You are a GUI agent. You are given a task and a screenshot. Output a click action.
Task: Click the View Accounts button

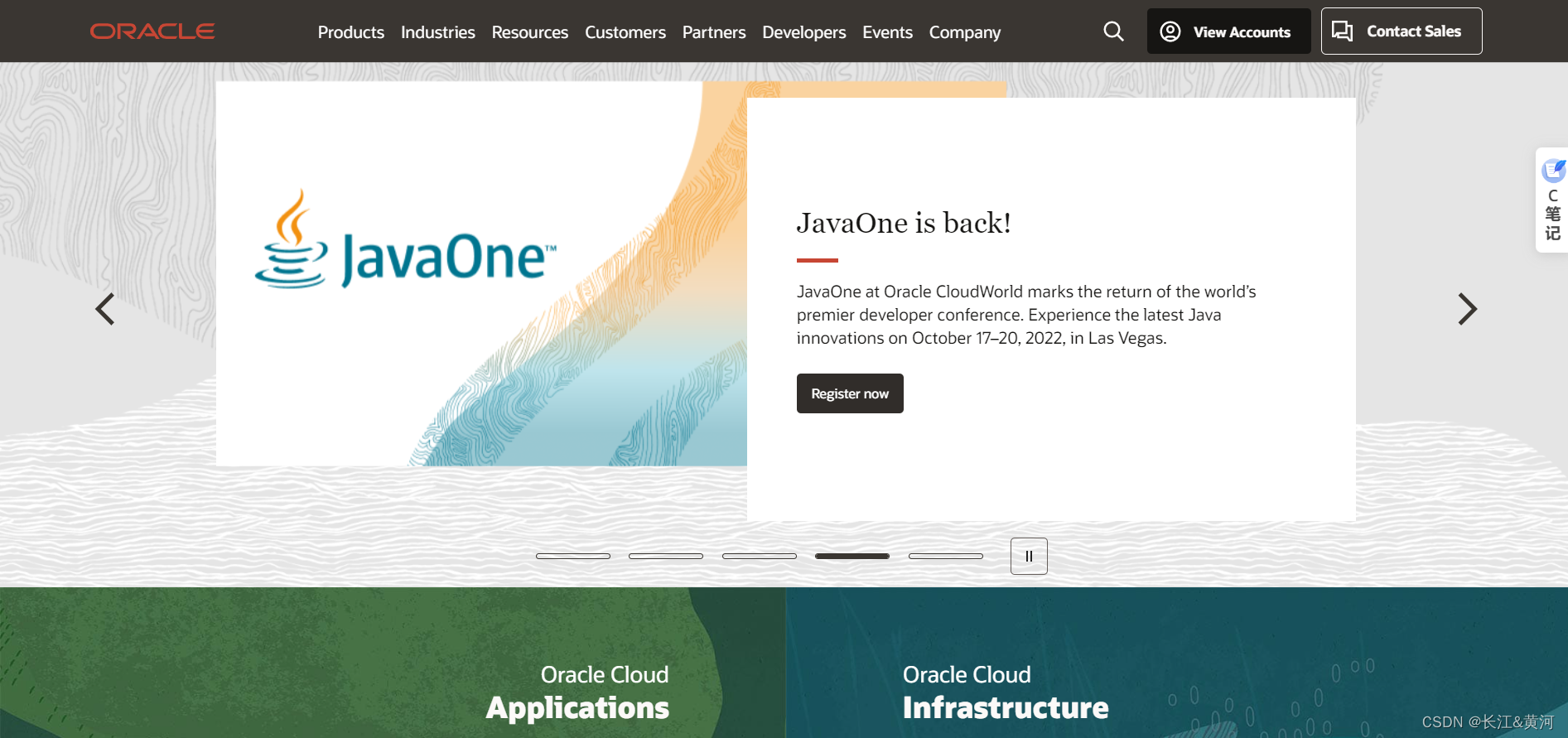point(1228,31)
